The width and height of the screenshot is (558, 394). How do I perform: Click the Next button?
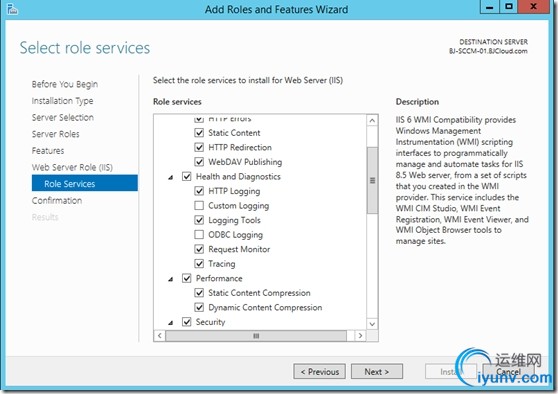(377, 372)
